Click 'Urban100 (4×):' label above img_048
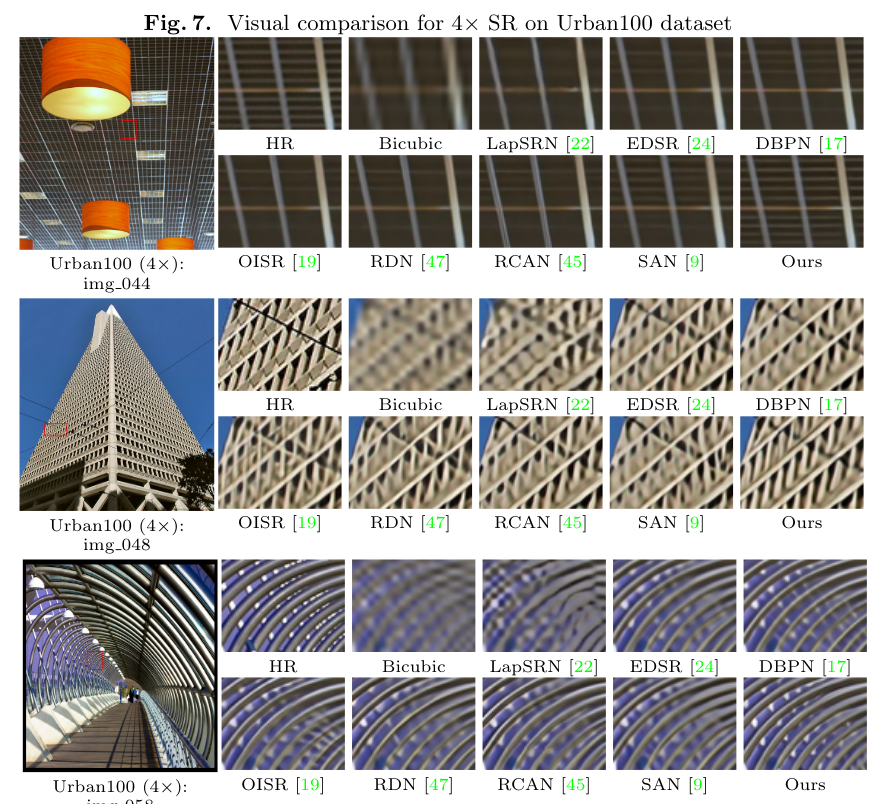This screenshot has width=887, height=804. tap(117, 526)
